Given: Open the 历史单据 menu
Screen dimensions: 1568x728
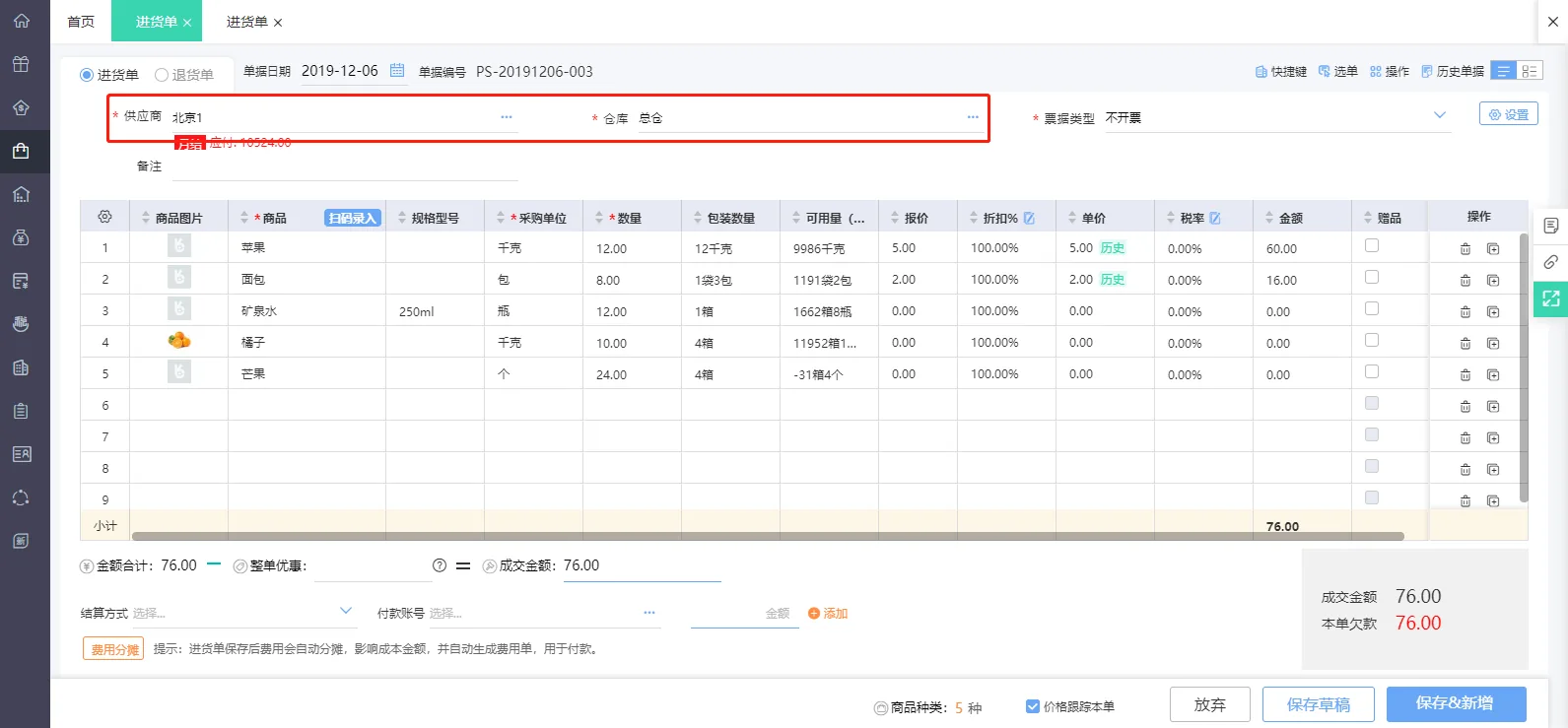Looking at the screenshot, I should pyautogui.click(x=1452, y=71).
